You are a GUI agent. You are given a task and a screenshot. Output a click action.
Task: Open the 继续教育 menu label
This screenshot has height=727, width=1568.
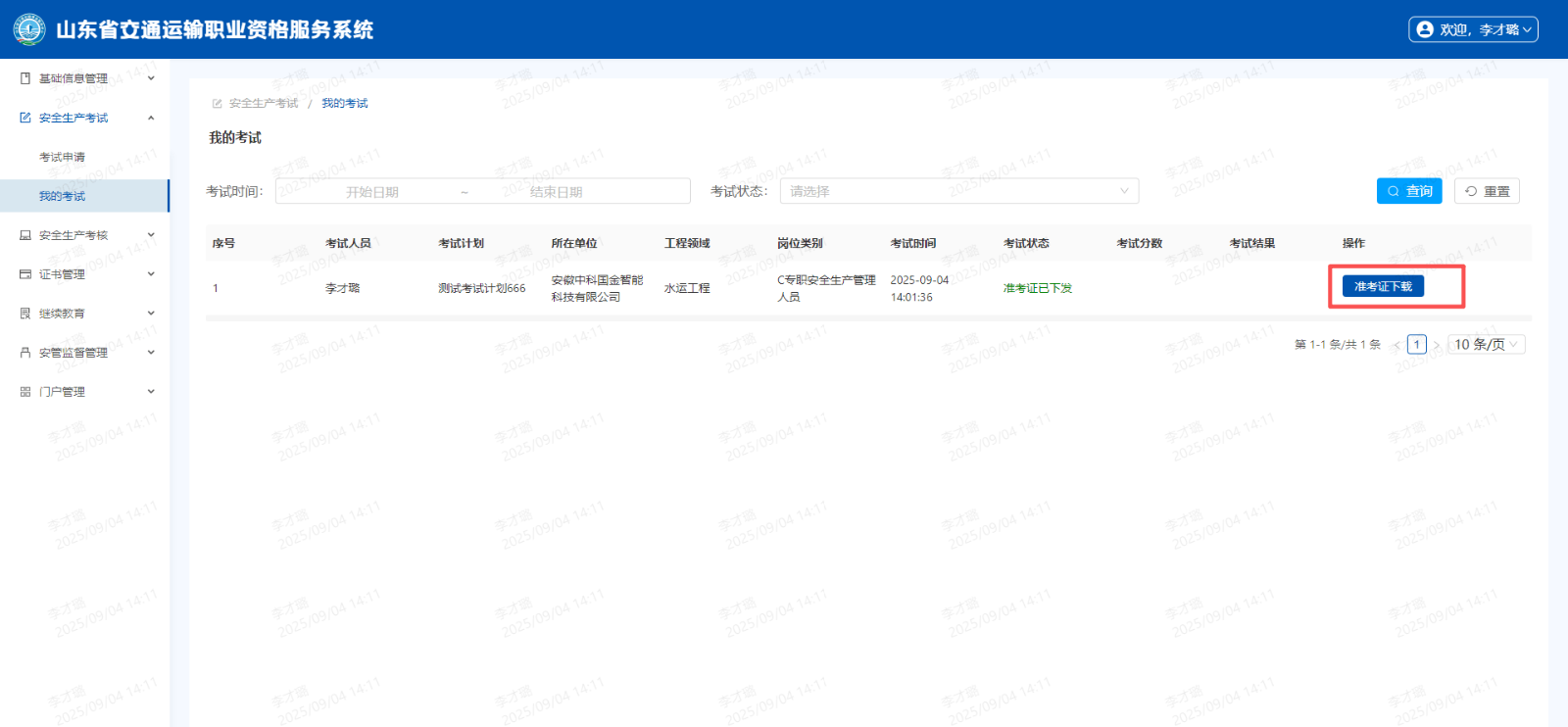pyautogui.click(x=63, y=314)
